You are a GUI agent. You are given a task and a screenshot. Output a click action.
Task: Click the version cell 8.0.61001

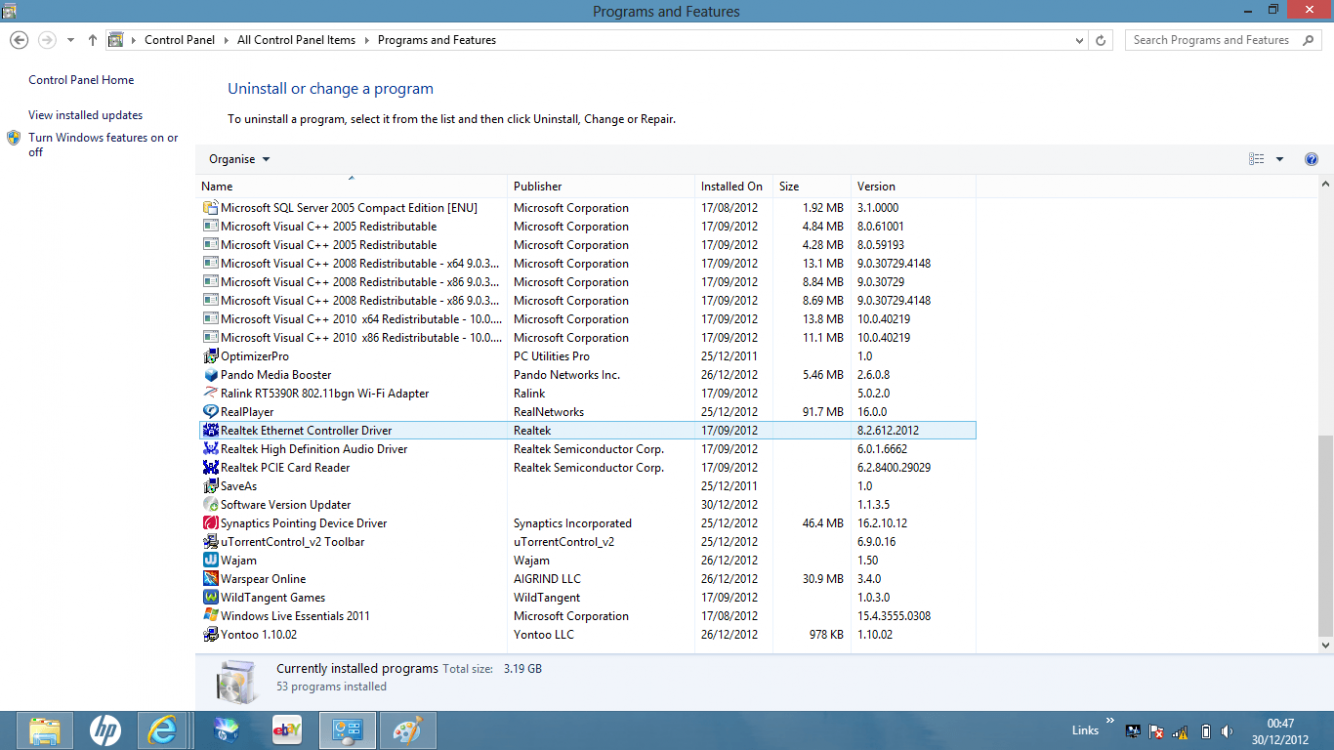pyautogui.click(x=880, y=226)
